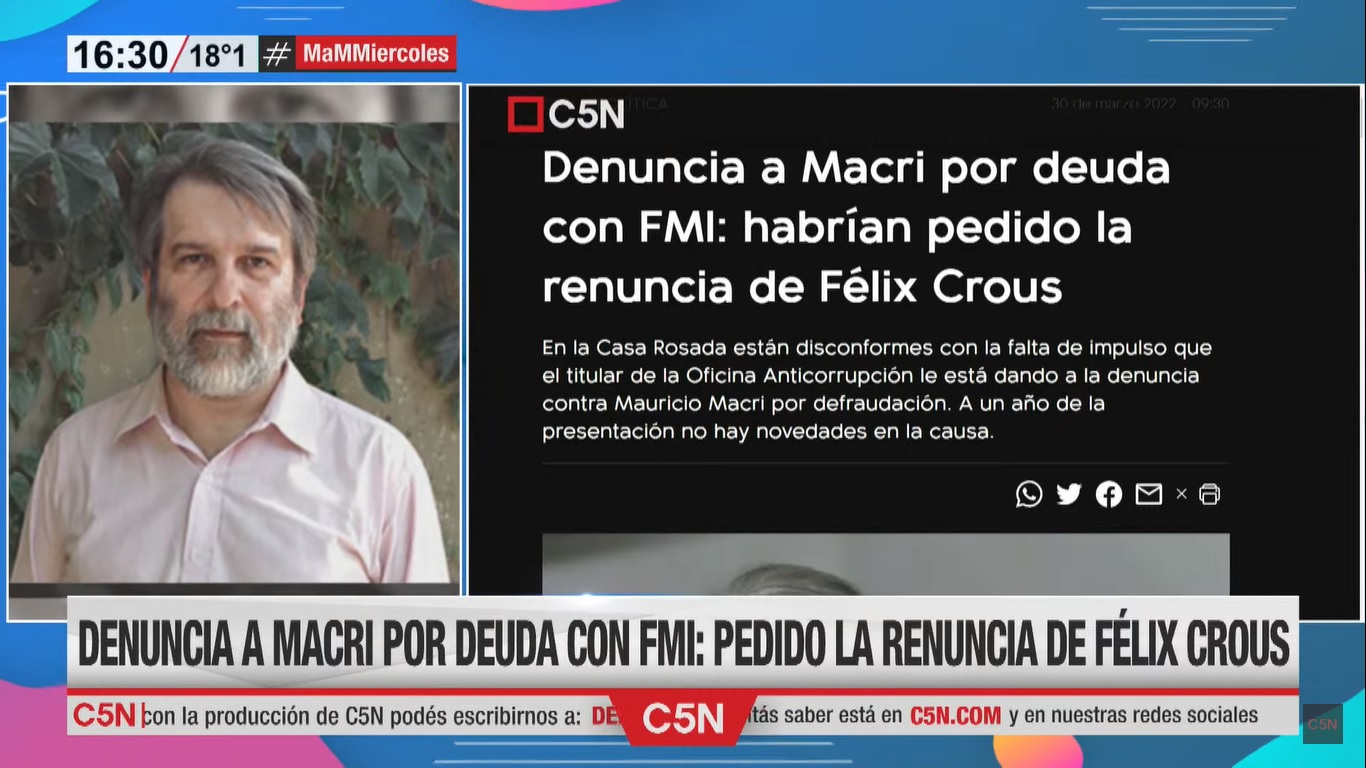Select the MaMMiercoles hashtag label
Viewport: 1366px width, 768px height.
[x=375, y=54]
